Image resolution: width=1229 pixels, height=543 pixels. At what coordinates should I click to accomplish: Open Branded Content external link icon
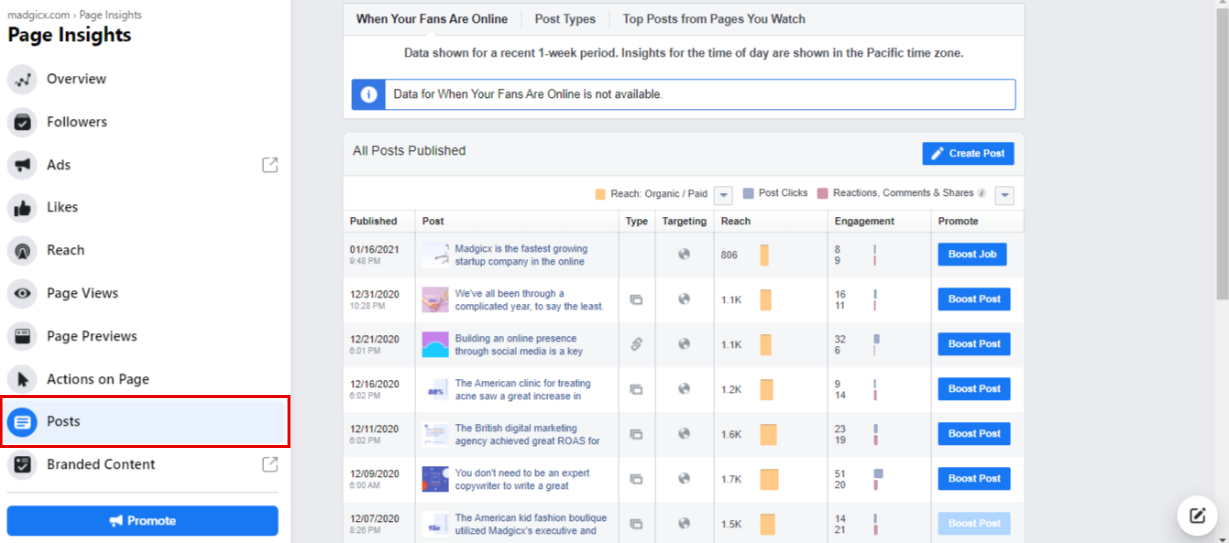[270, 464]
